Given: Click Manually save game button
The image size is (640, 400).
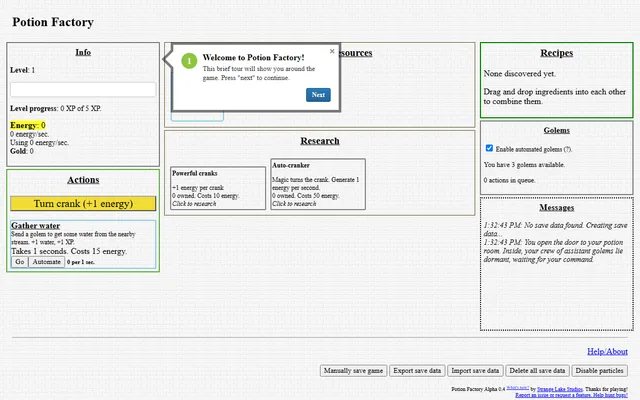Looking at the screenshot, I should point(353,371).
